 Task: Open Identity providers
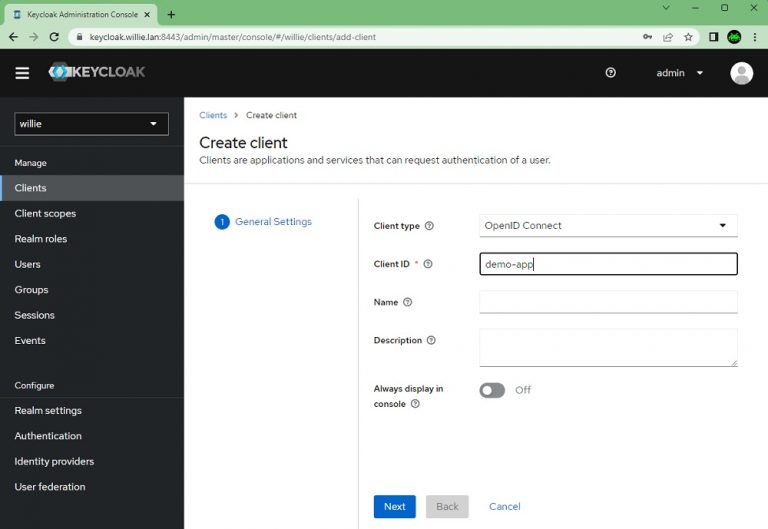92,461
